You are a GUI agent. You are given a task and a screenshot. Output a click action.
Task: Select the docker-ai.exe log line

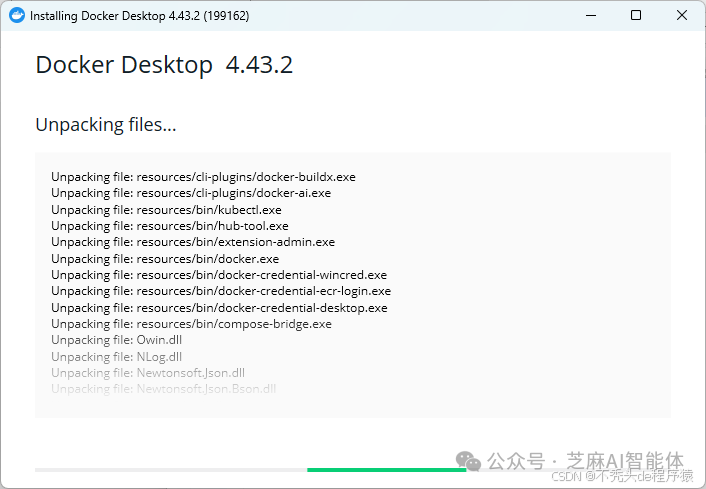[x=191, y=193]
